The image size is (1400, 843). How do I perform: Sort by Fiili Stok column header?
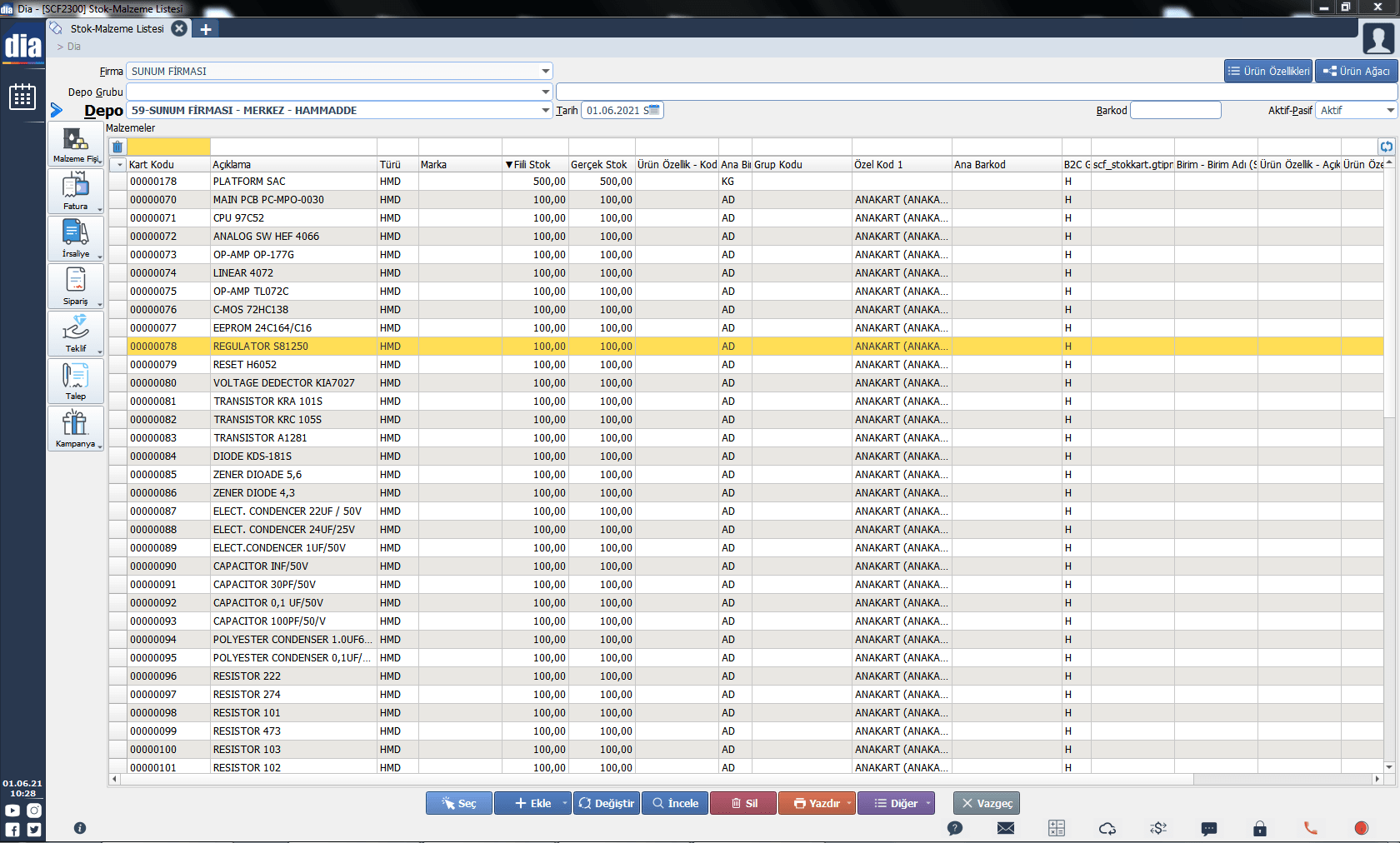point(535,165)
